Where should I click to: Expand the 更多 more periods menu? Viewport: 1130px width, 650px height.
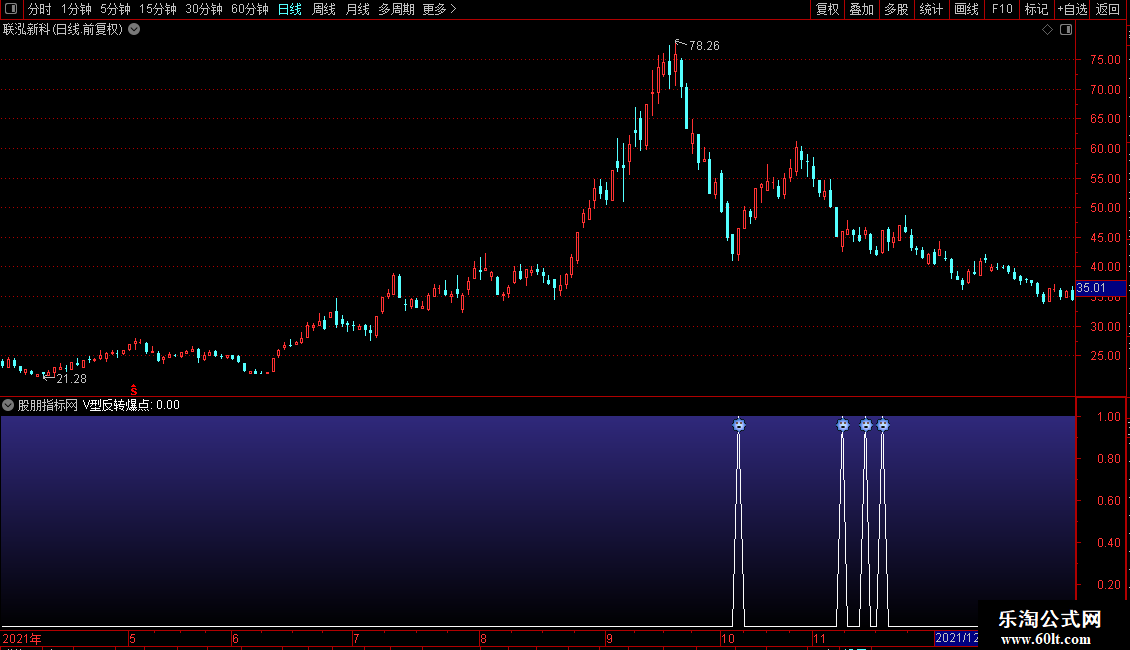coord(439,9)
